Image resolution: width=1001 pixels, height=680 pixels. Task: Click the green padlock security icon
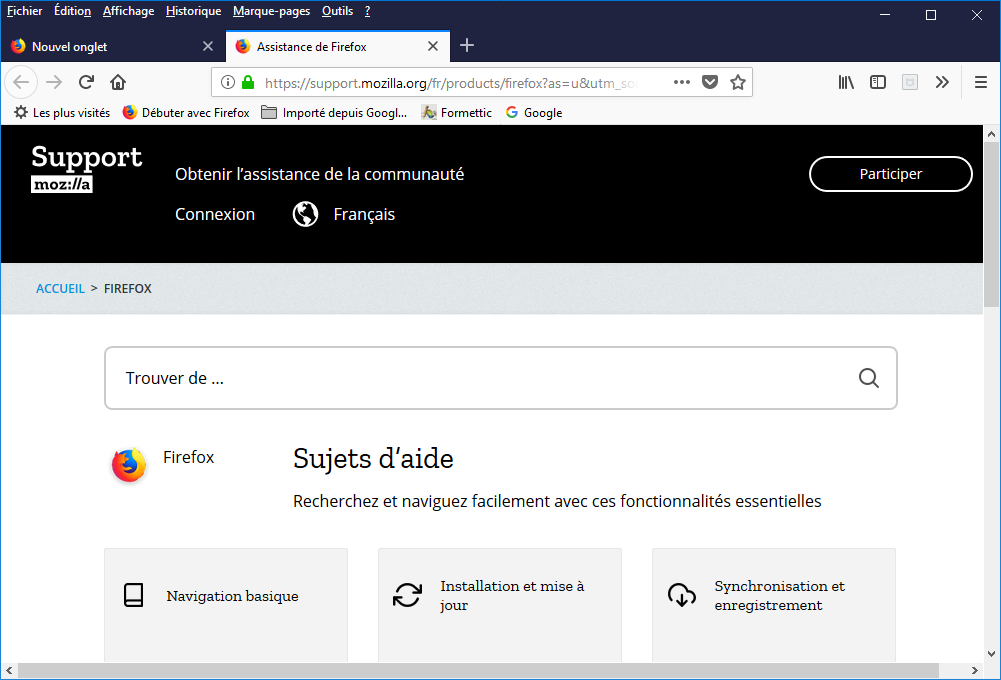(248, 82)
